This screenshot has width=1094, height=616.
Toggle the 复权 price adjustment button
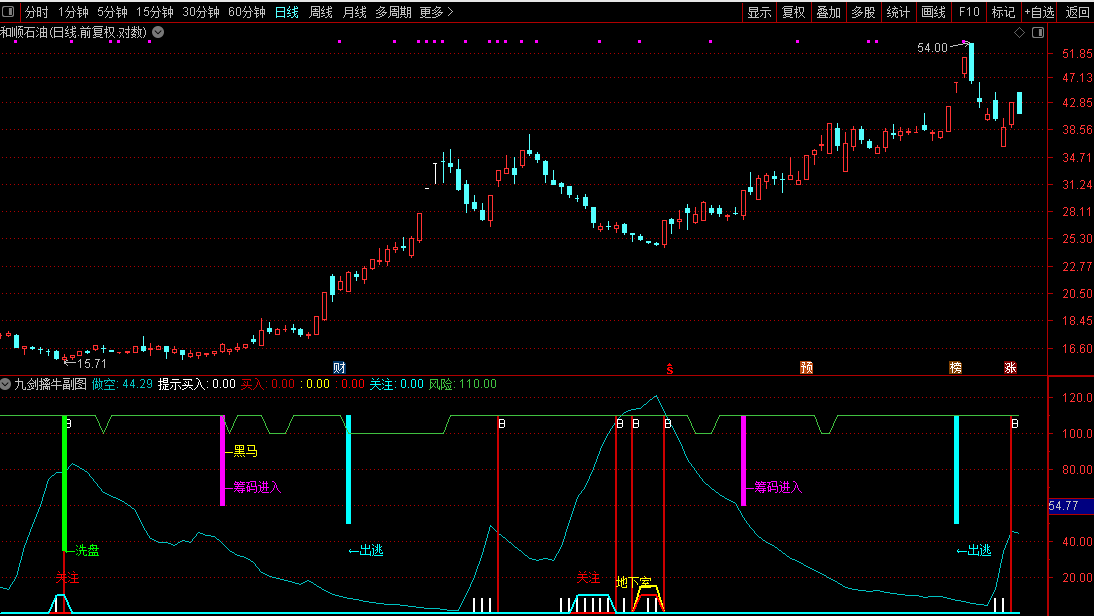(793, 12)
